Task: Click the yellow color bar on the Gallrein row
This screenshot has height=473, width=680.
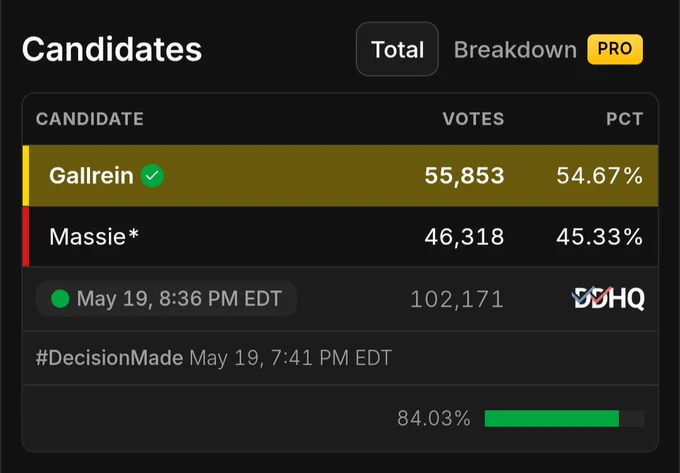Action: click(x=26, y=176)
